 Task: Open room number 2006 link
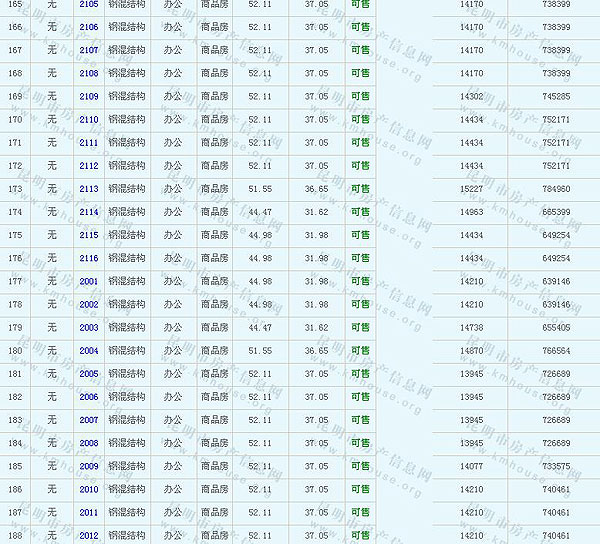click(88, 397)
